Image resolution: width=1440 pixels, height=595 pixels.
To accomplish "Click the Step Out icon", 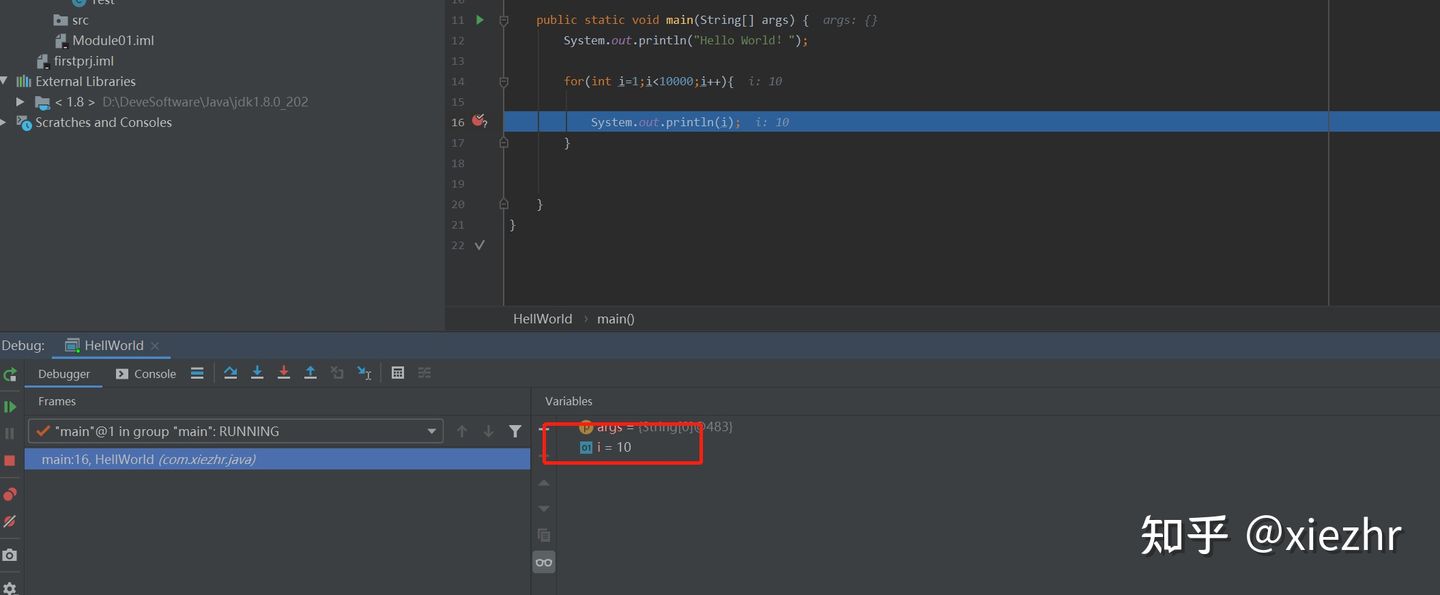I will click(310, 372).
